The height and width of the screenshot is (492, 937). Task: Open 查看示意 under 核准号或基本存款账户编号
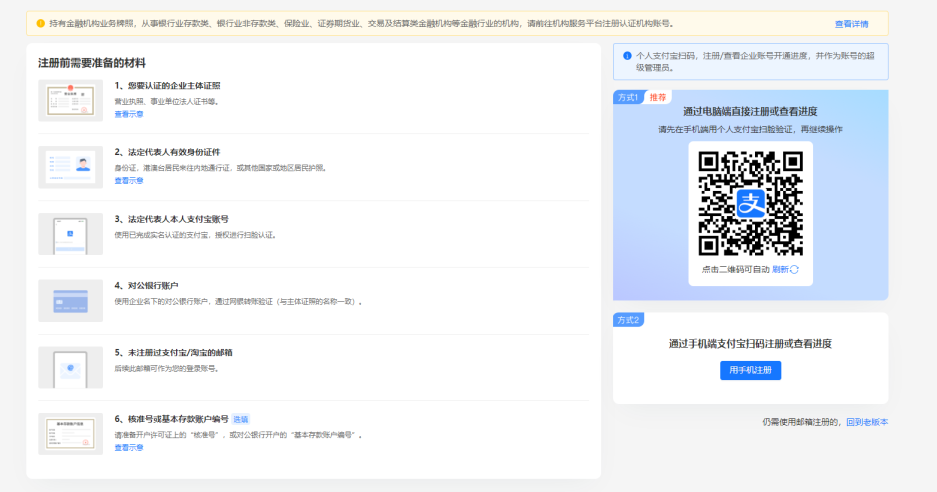[129, 448]
